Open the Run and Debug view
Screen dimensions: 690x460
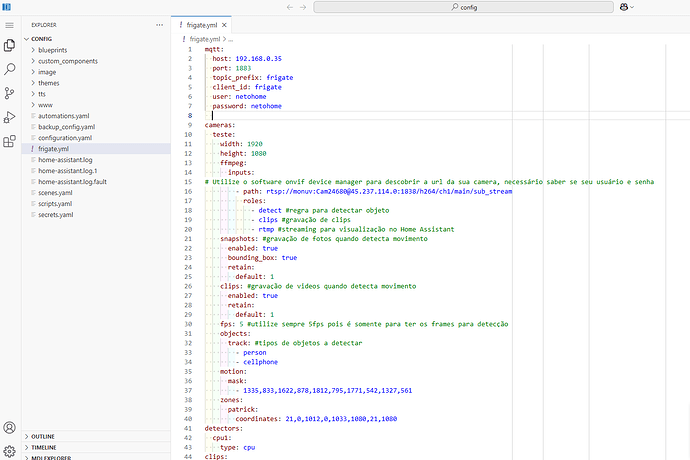click(x=9, y=117)
